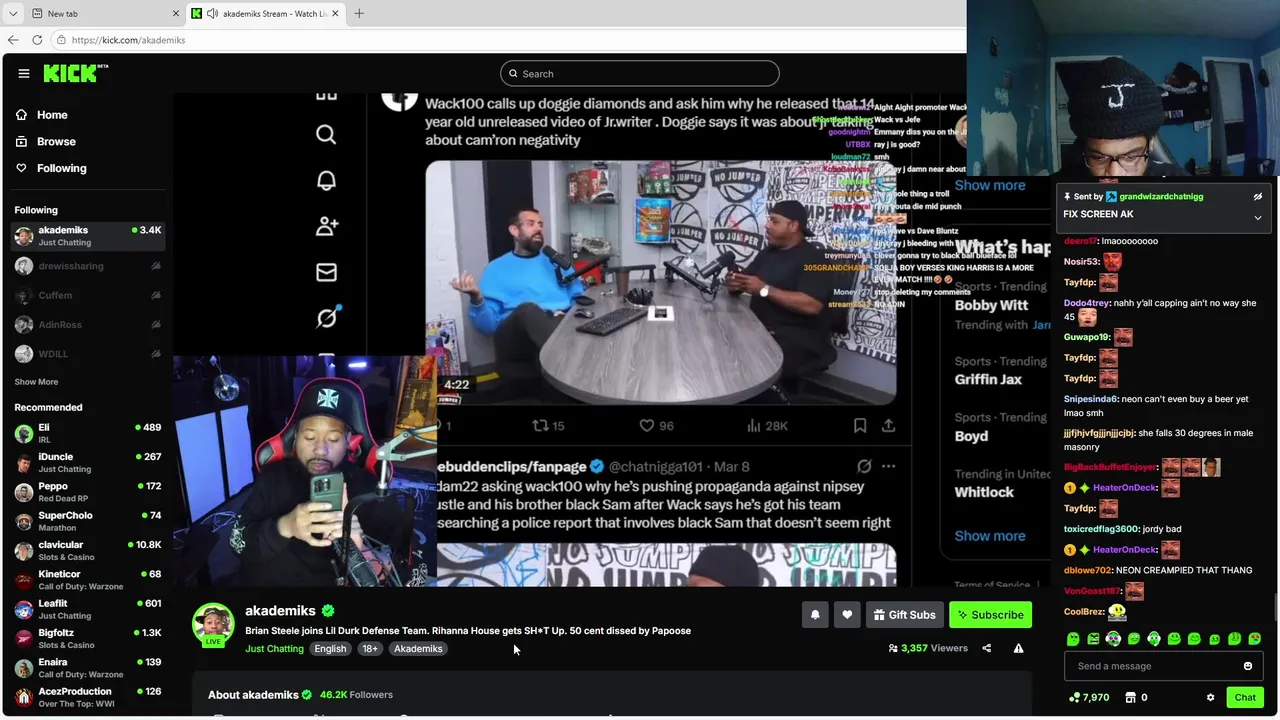Open recommended channel Eli
Image resolution: width=1280 pixels, height=720 pixels.
[x=88, y=433]
